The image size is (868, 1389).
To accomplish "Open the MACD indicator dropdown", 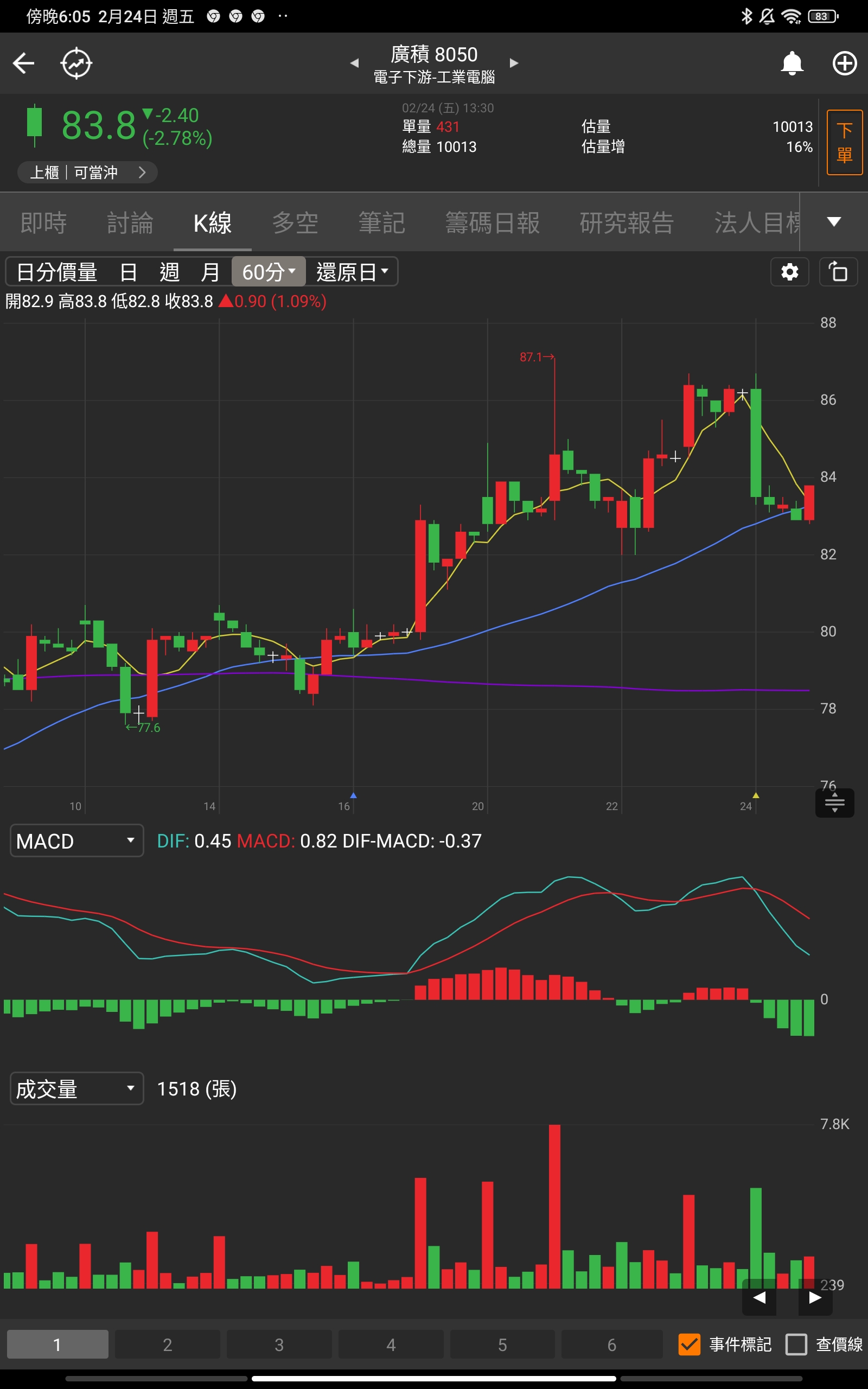I will click(x=76, y=841).
